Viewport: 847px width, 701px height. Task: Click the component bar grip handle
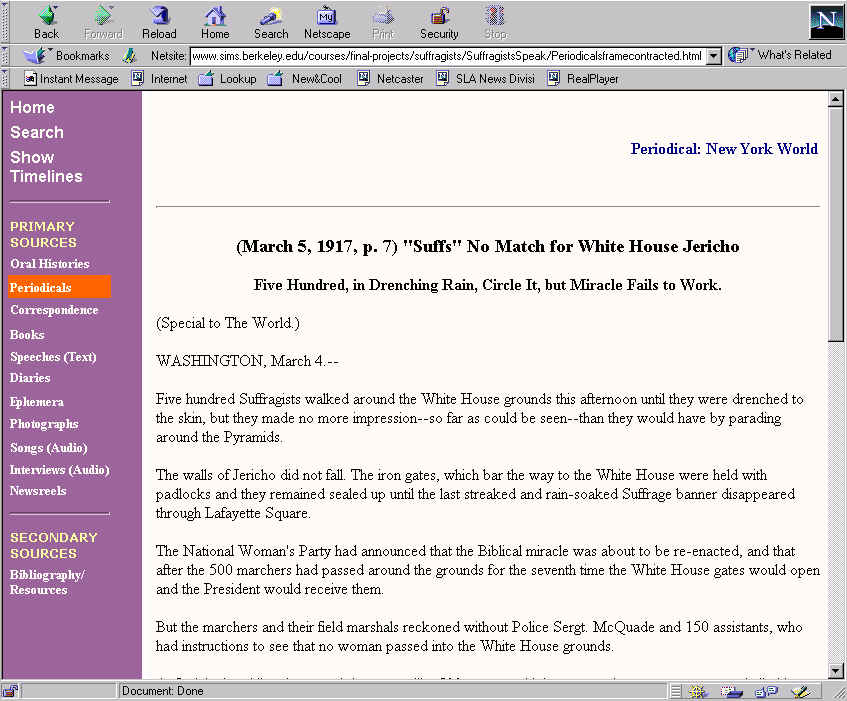point(675,691)
